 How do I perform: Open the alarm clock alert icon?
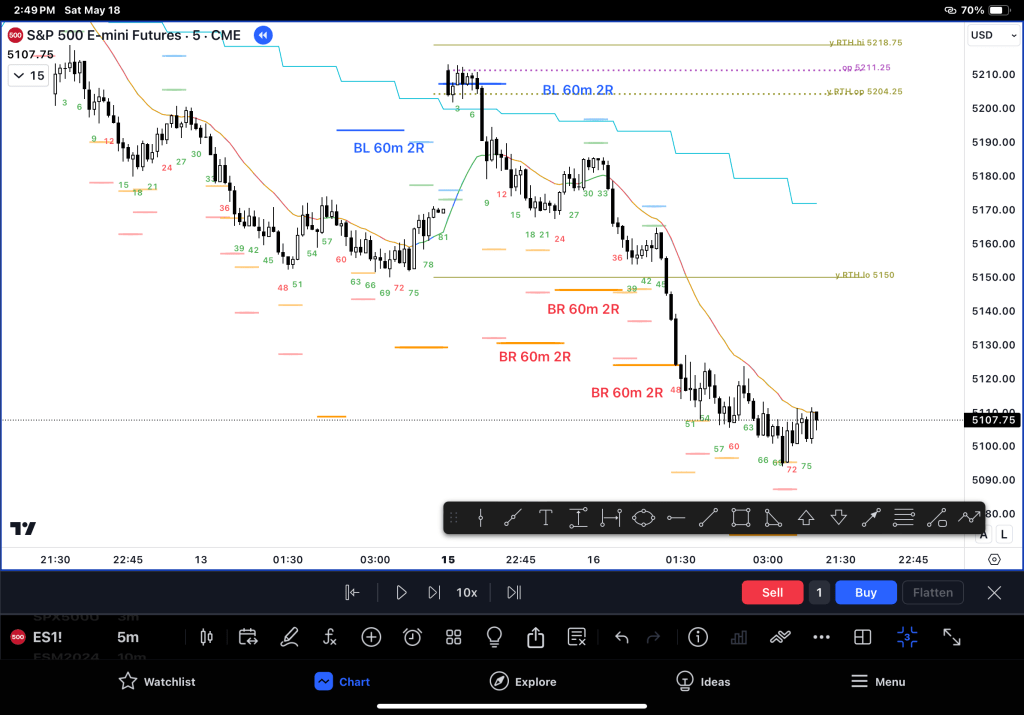[412, 637]
